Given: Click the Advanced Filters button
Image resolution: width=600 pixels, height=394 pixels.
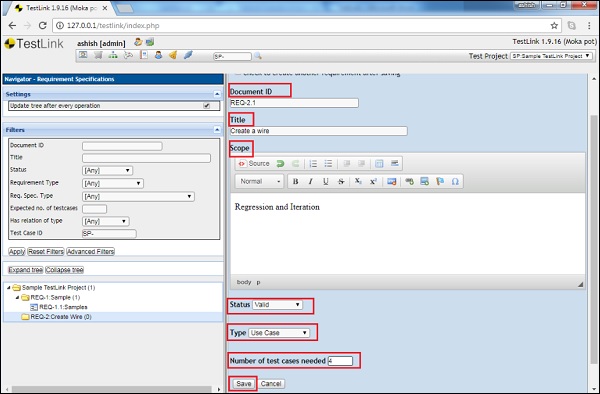Looking at the screenshot, I should tap(91, 252).
